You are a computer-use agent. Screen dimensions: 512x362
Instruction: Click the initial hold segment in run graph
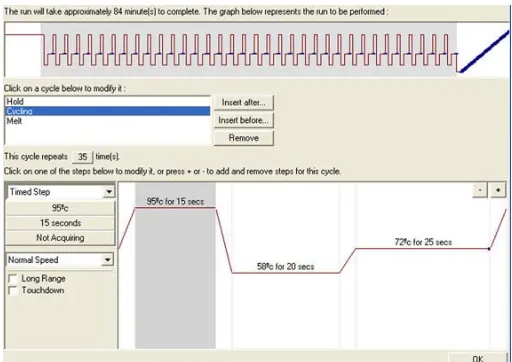click(x=24, y=50)
